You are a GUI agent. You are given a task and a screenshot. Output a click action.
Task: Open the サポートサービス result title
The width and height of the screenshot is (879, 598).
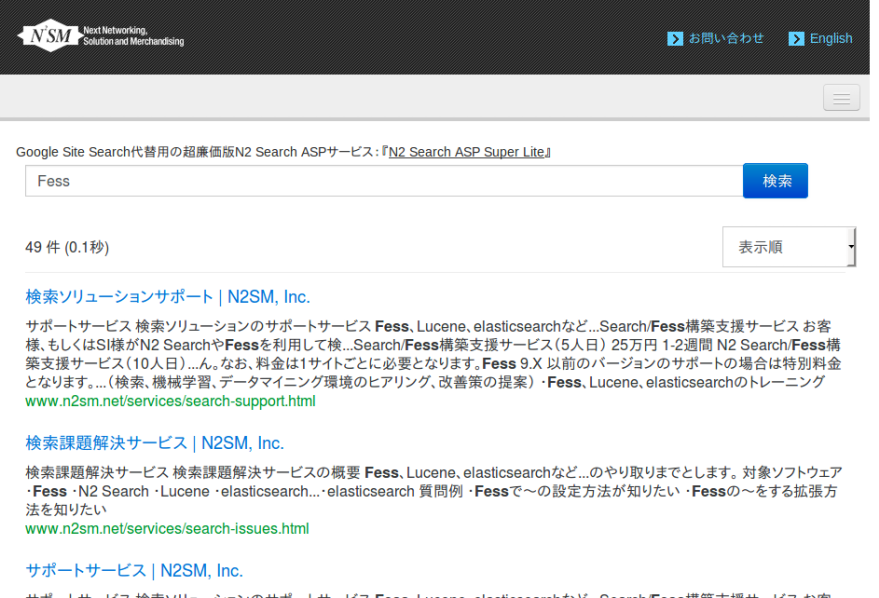134,571
